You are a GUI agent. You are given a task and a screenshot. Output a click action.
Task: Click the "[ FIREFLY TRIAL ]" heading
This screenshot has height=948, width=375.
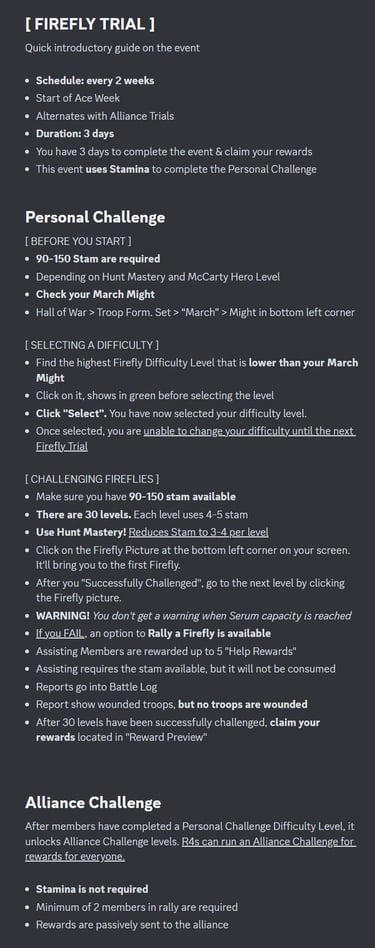pyautogui.click(x=90, y=25)
